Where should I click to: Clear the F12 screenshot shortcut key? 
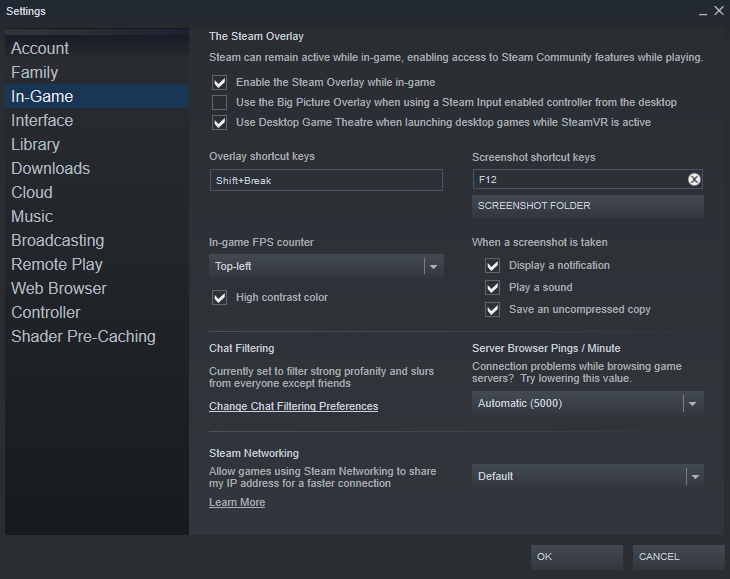click(x=694, y=180)
